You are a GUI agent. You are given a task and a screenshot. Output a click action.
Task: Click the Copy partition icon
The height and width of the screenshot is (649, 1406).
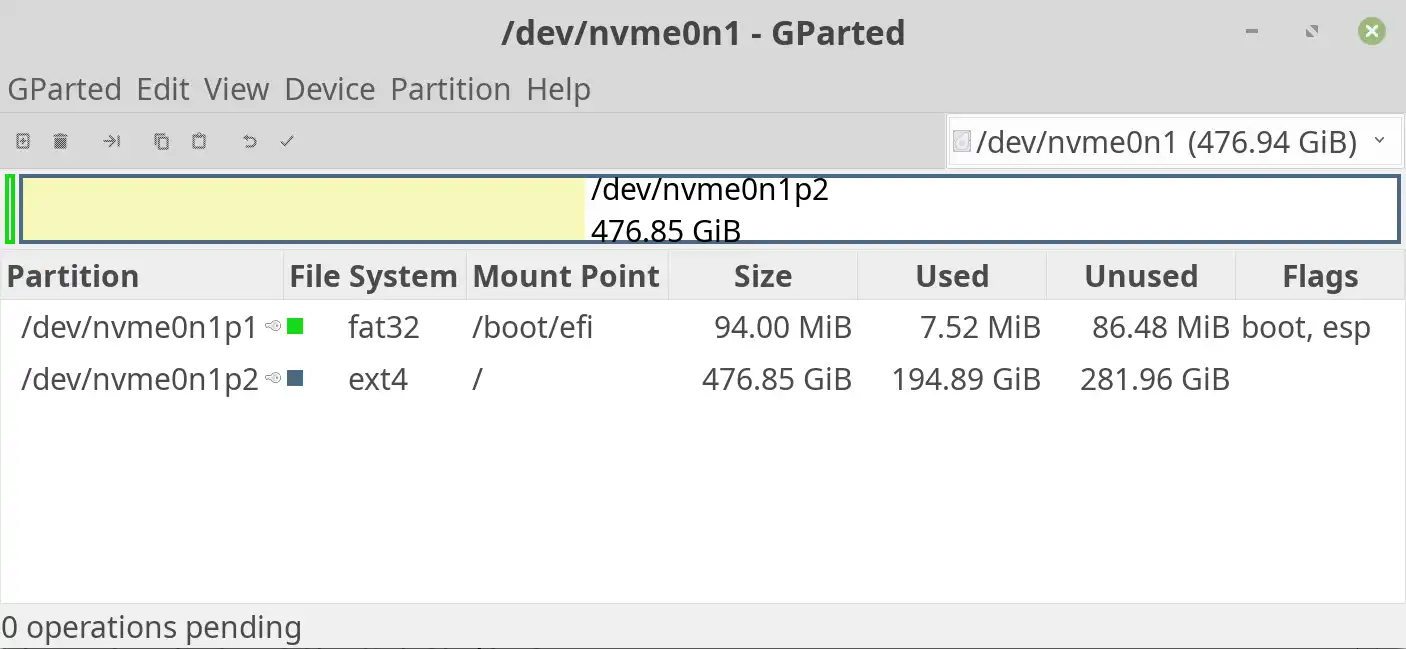click(161, 142)
